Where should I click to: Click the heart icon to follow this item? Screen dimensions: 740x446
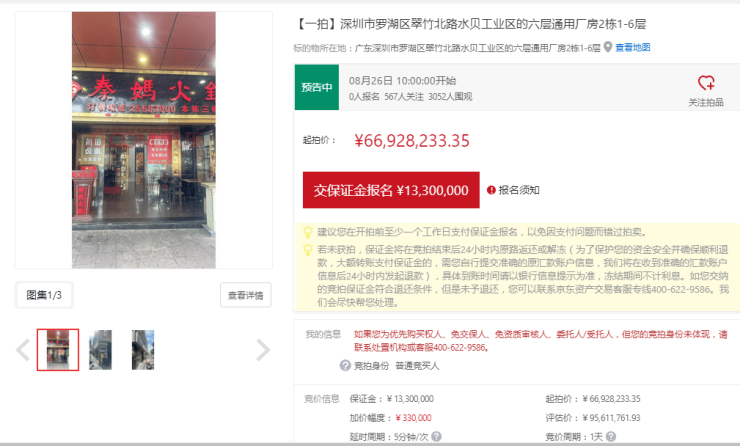(x=706, y=83)
